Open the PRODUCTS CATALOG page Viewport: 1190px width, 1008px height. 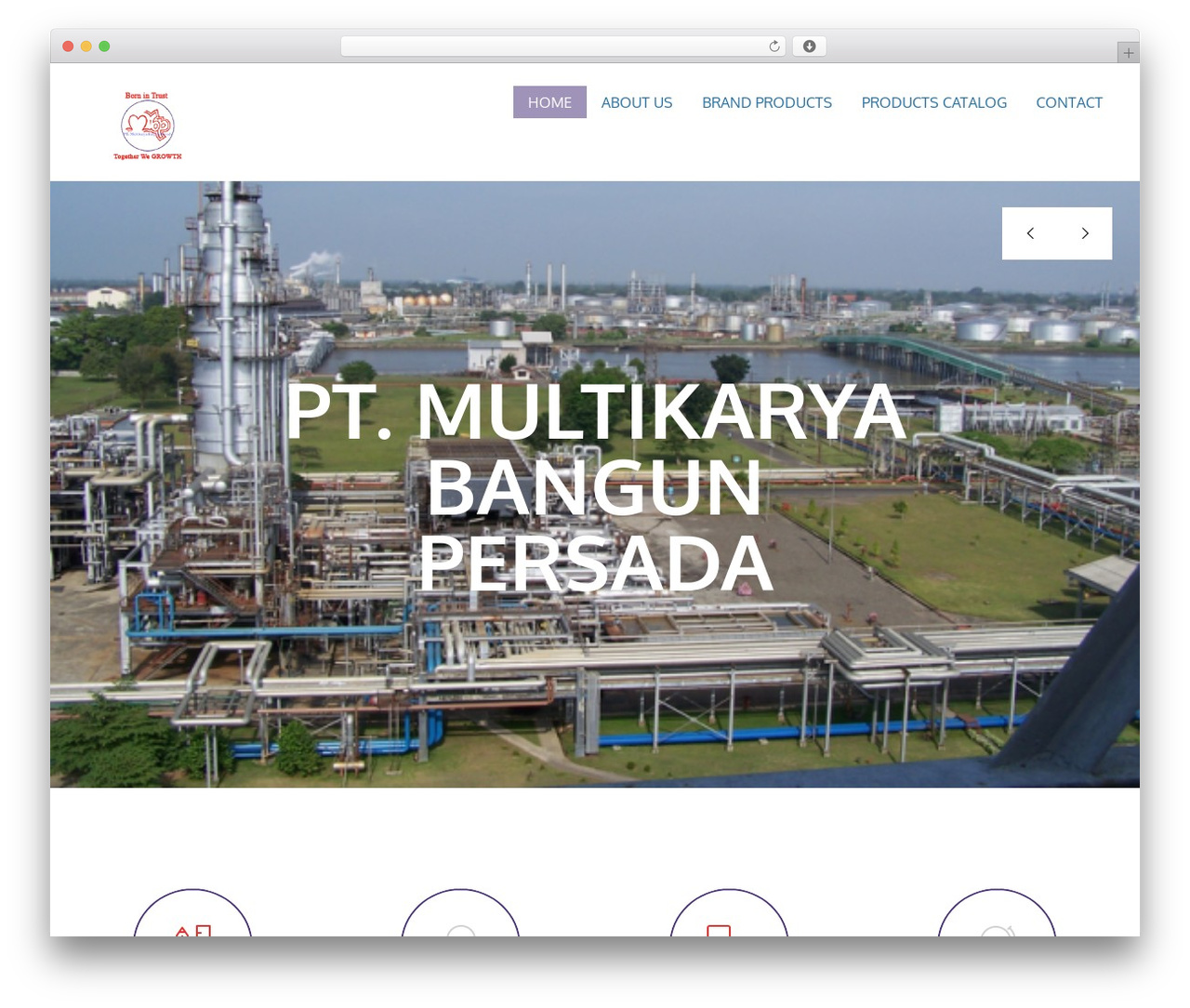tap(933, 102)
